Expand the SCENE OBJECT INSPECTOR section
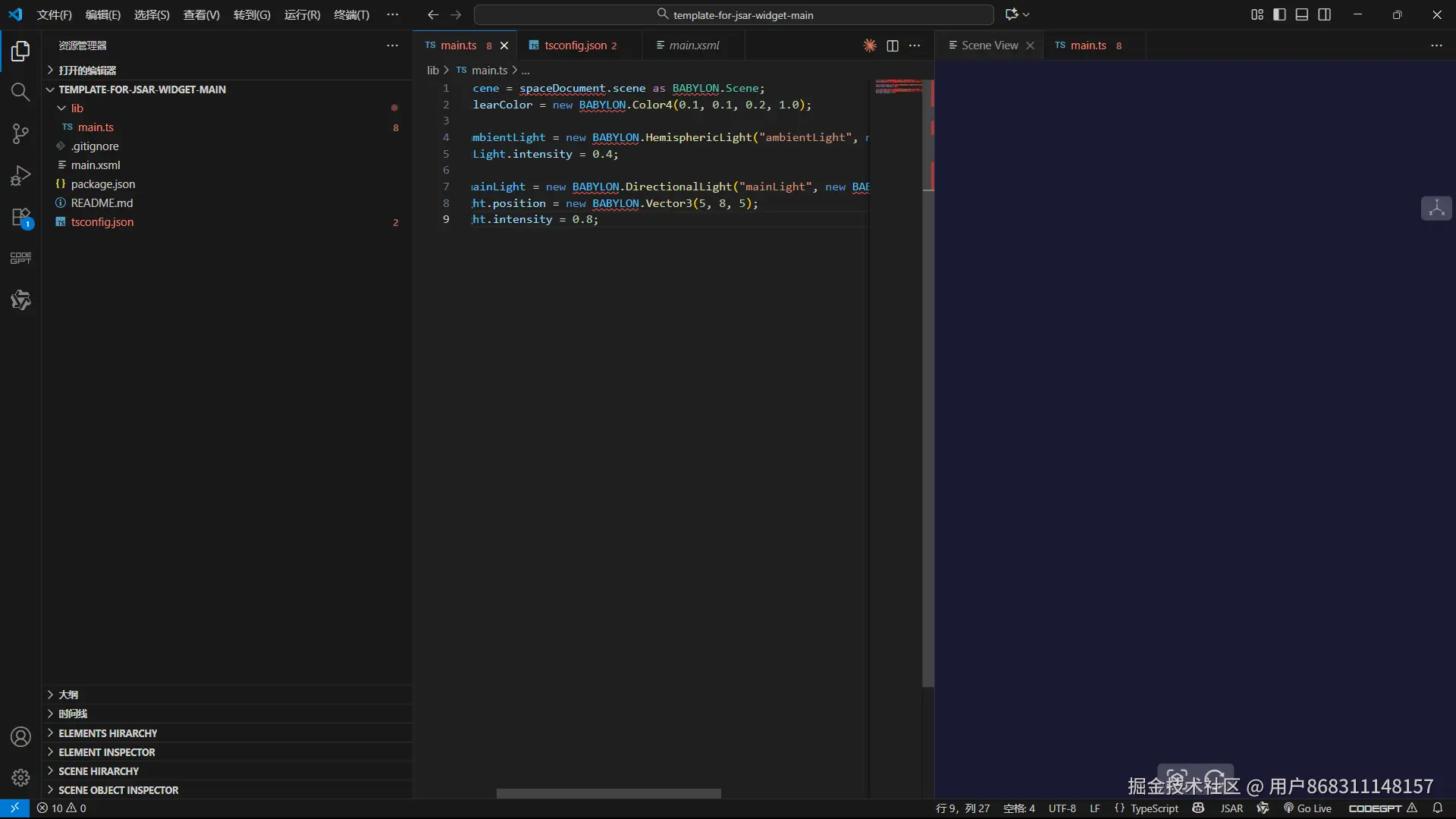The width and height of the screenshot is (1456, 819). [118, 790]
